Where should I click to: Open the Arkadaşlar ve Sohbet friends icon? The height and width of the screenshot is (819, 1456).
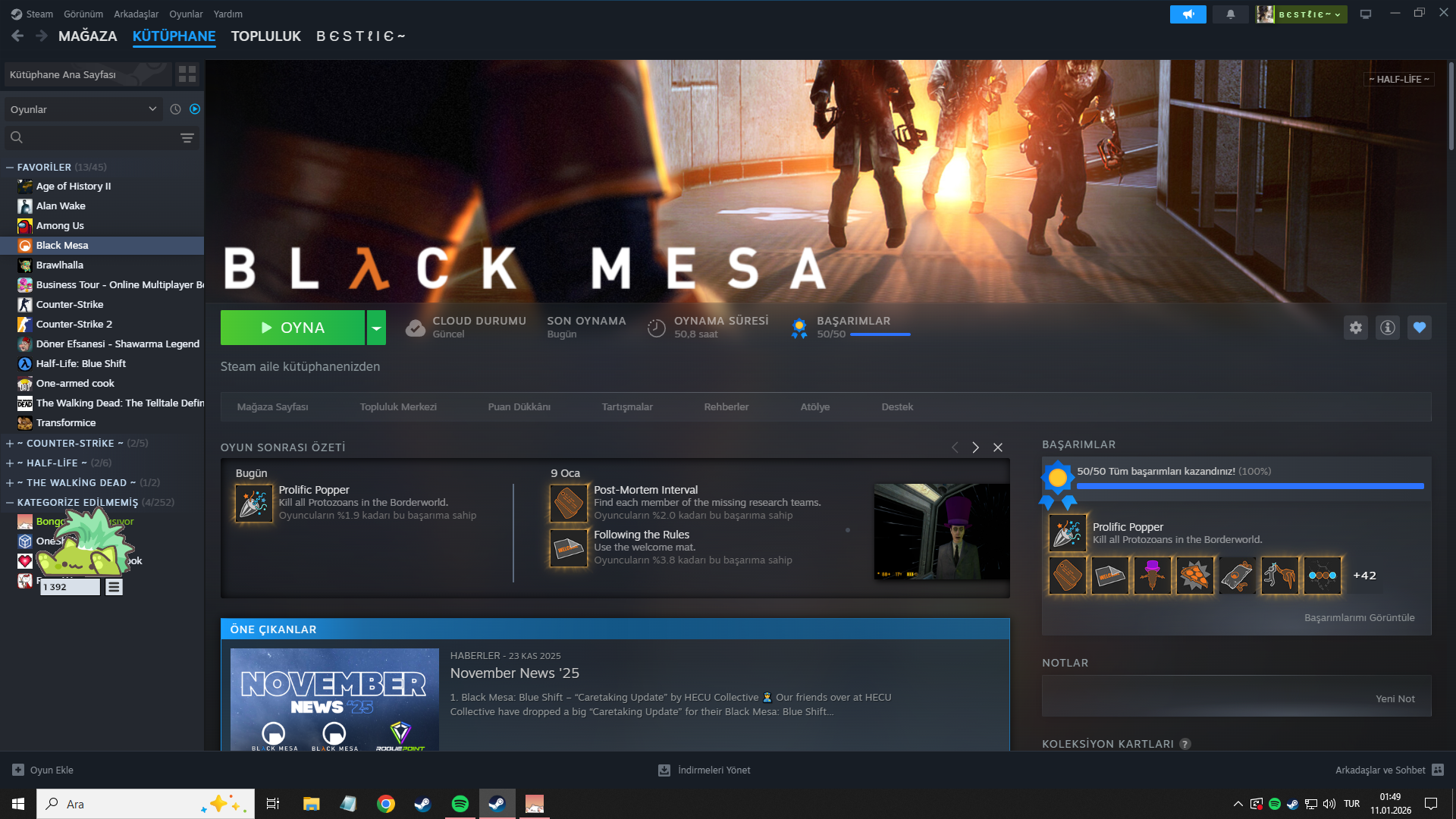click(x=1438, y=770)
